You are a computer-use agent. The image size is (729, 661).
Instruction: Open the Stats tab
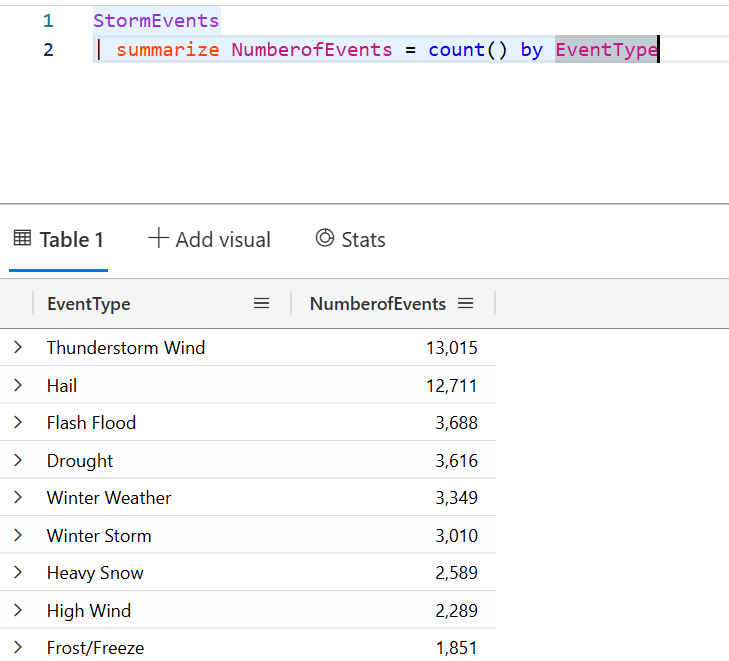(x=351, y=240)
